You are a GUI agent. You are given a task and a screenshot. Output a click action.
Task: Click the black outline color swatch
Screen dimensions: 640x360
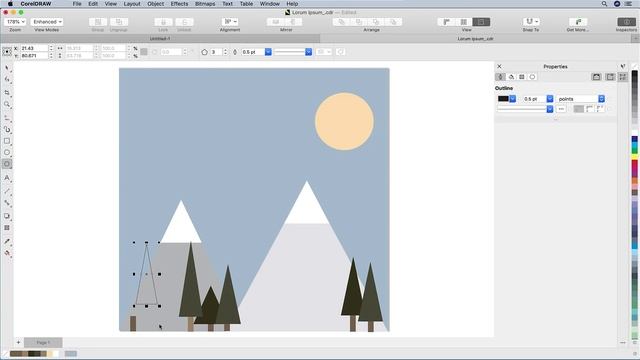click(x=503, y=99)
